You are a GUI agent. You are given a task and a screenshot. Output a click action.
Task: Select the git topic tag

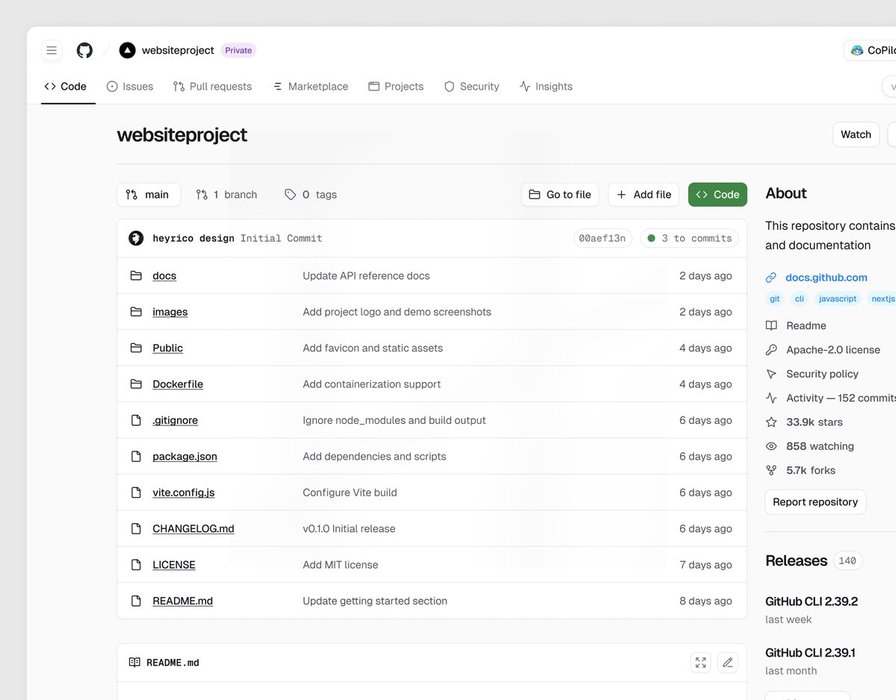point(774,298)
